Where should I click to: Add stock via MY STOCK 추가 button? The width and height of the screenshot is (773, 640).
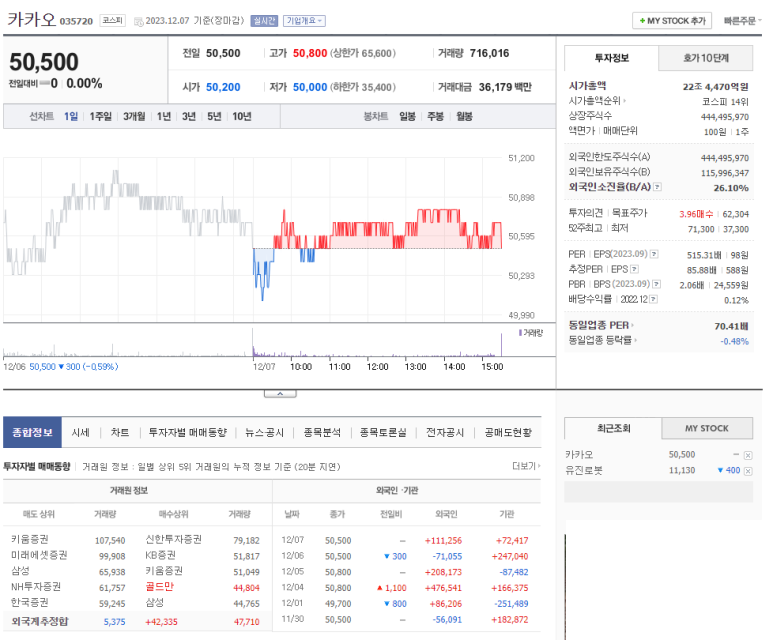(672, 21)
